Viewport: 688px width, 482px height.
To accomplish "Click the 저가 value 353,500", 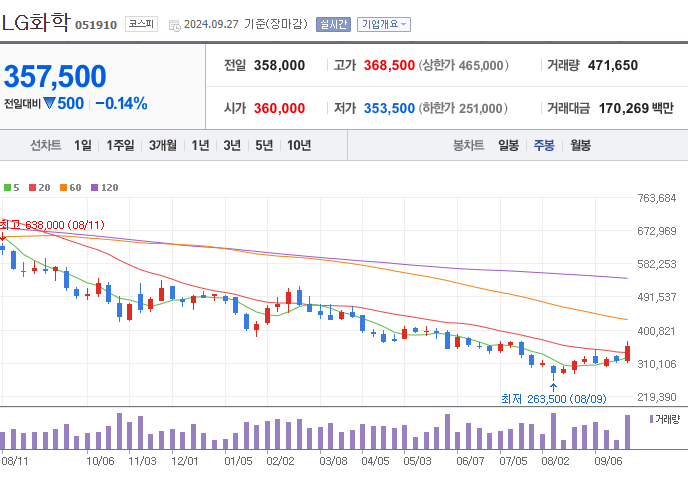I will [x=389, y=108].
